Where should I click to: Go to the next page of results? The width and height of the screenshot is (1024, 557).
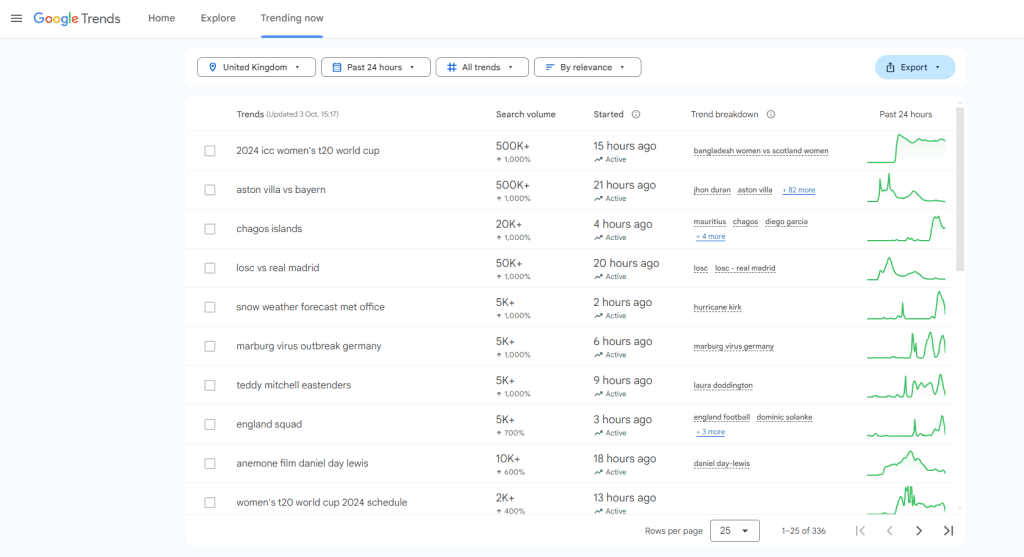(x=919, y=531)
